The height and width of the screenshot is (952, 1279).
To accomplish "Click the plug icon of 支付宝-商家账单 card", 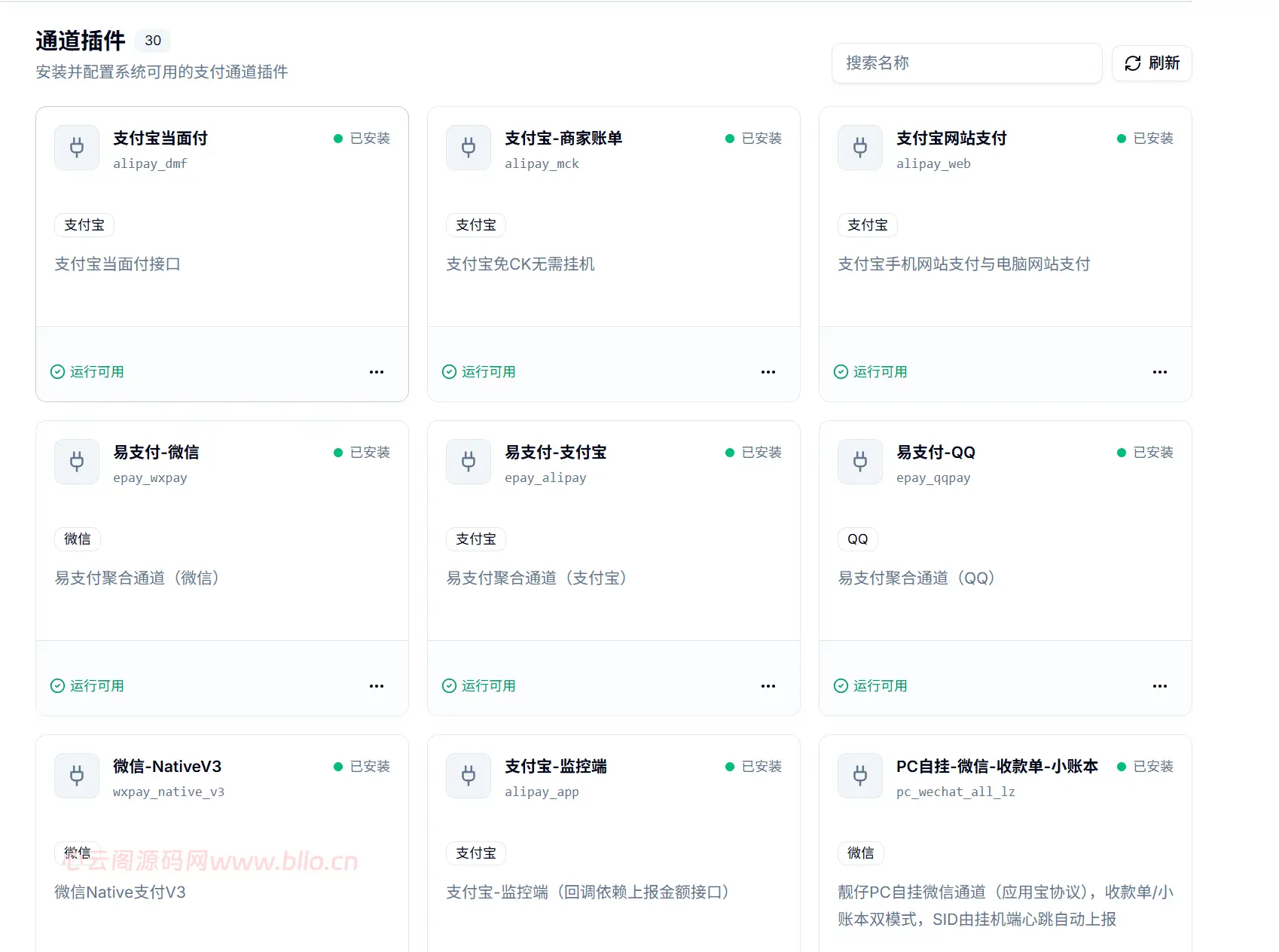I will click(x=469, y=147).
